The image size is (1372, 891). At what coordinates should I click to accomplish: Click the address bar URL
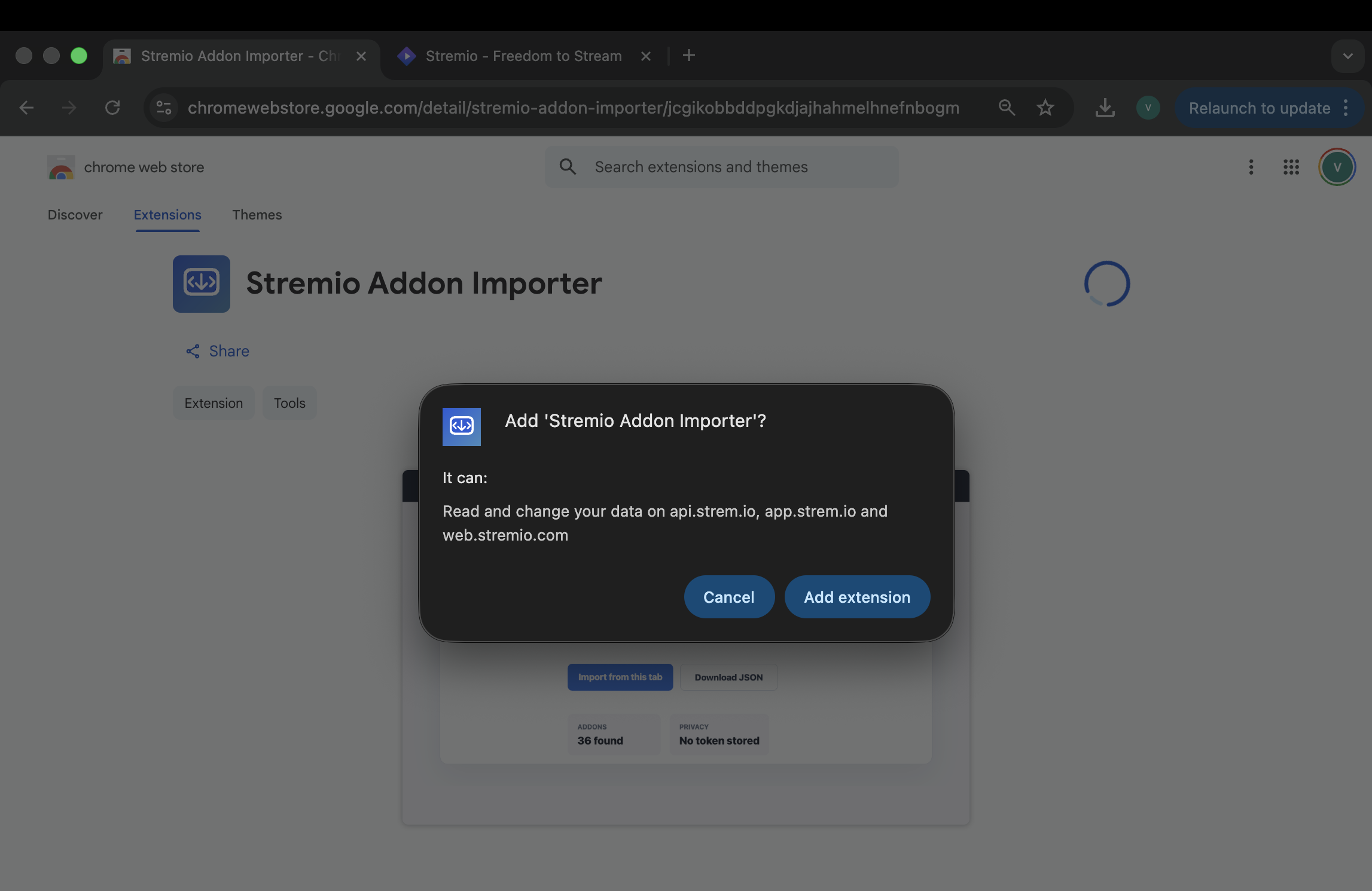coord(573,108)
